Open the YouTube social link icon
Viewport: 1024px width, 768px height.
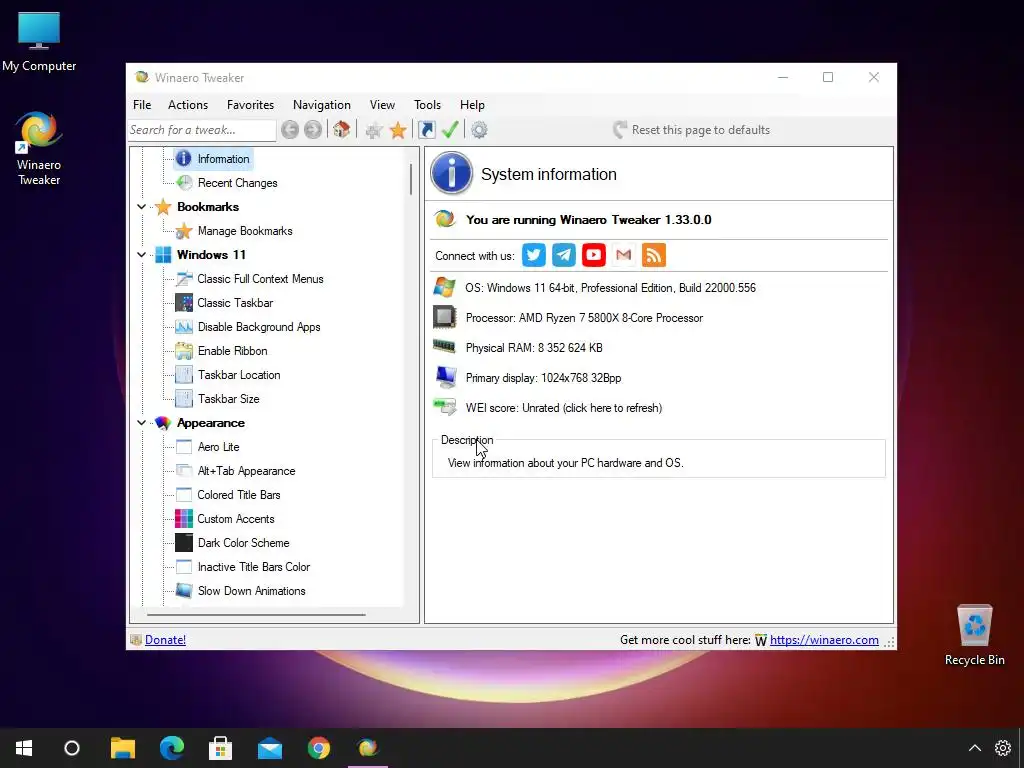coord(594,255)
